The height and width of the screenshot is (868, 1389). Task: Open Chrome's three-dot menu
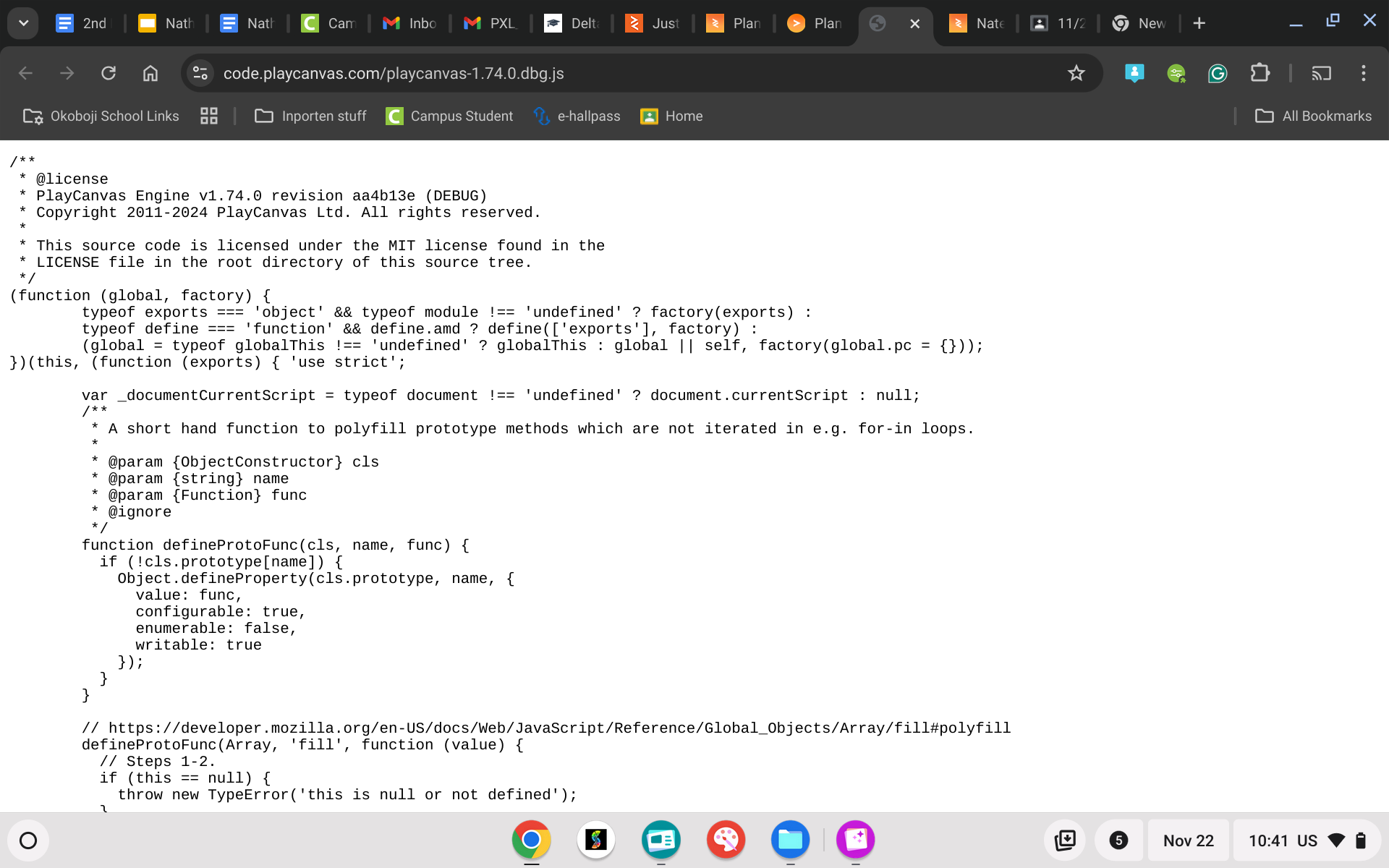tap(1364, 73)
